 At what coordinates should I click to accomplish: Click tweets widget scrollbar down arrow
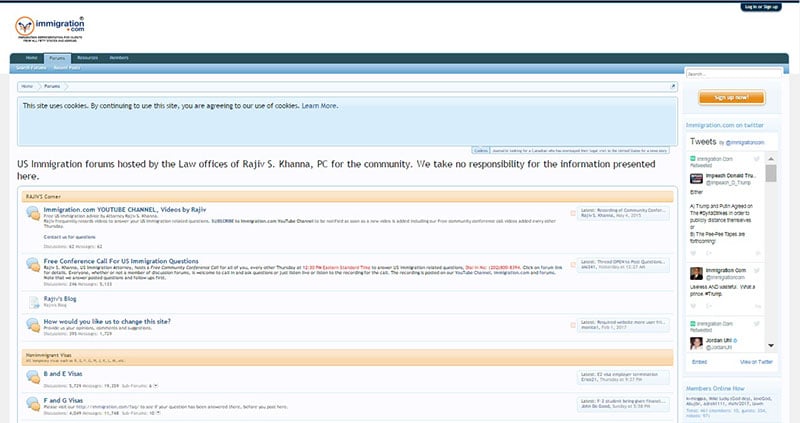[x=771, y=345]
